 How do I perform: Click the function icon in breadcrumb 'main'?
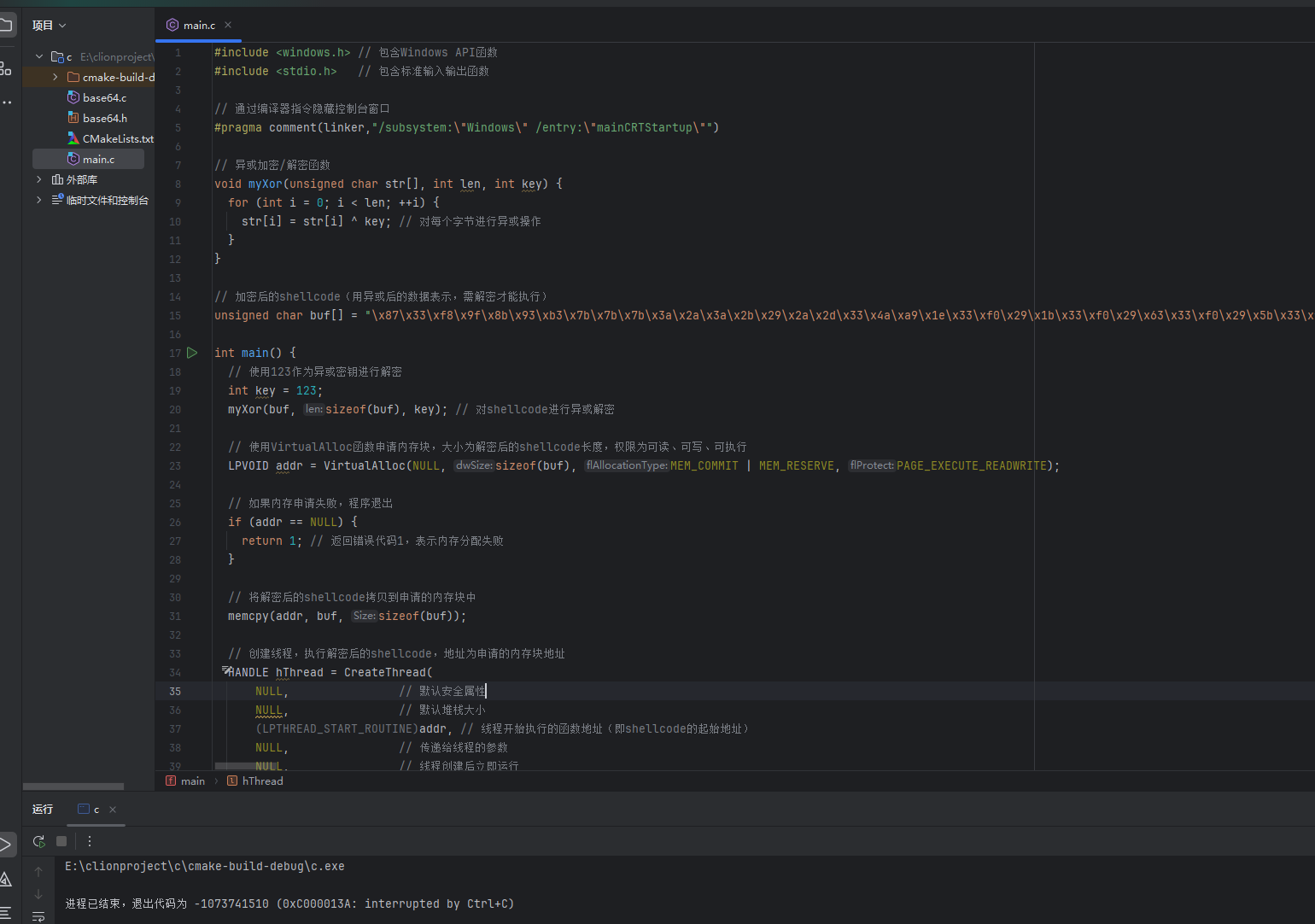171,781
